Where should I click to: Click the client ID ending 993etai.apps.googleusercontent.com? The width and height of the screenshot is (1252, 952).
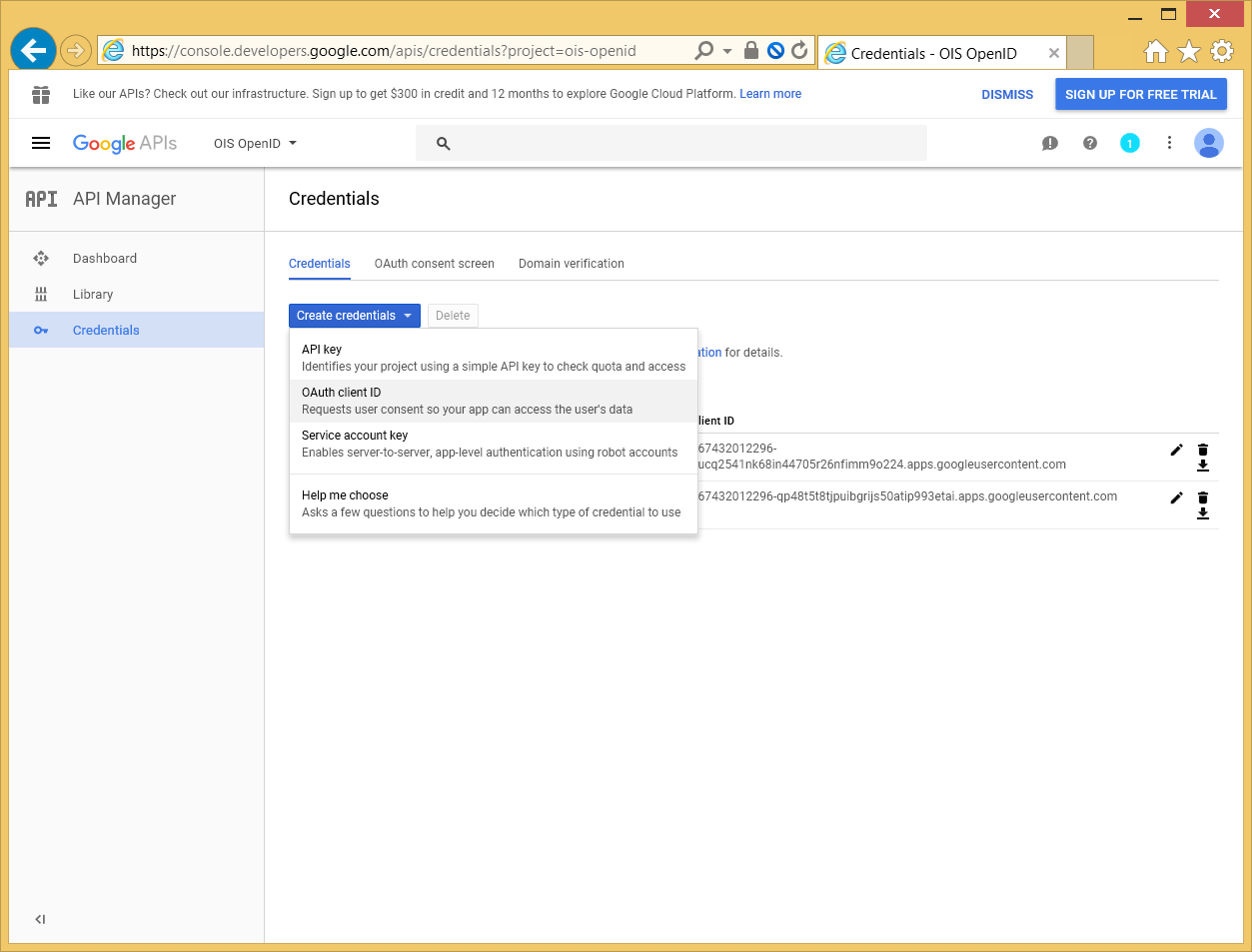coord(907,496)
